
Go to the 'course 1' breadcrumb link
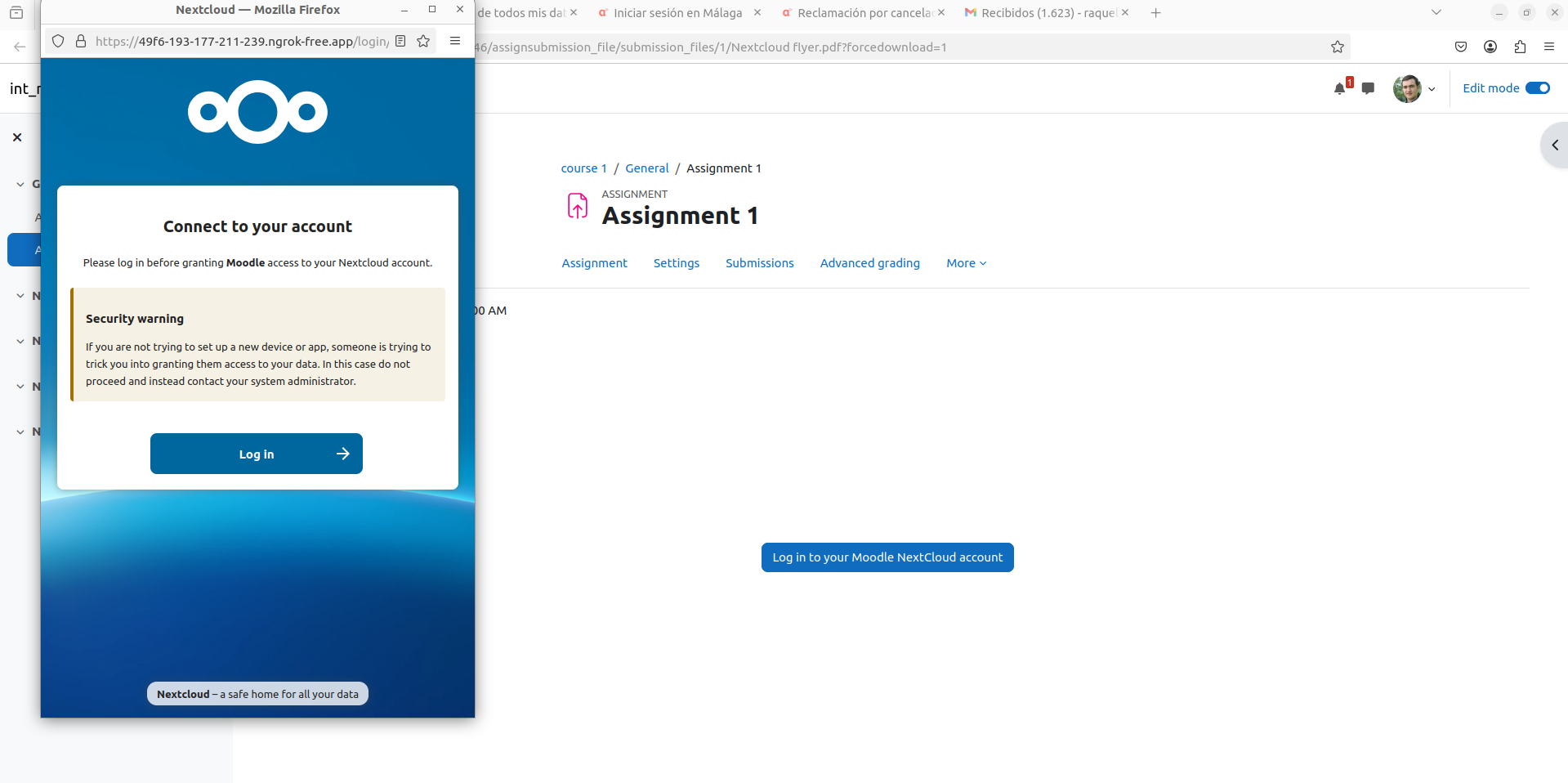tap(584, 168)
